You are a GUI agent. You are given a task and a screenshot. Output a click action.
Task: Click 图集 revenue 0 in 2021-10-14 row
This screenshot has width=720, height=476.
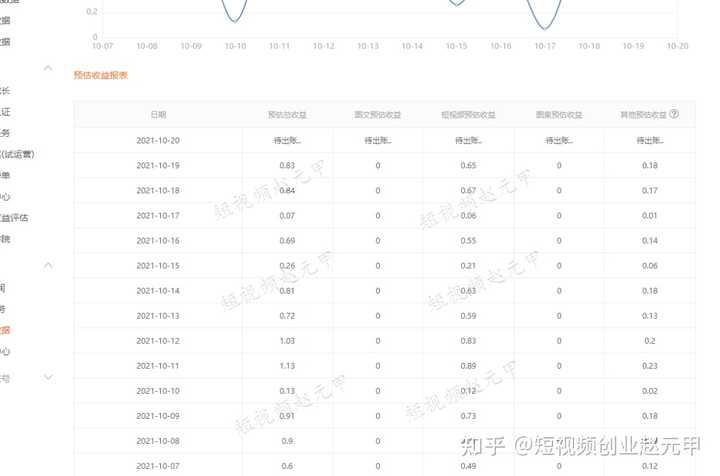click(559, 291)
